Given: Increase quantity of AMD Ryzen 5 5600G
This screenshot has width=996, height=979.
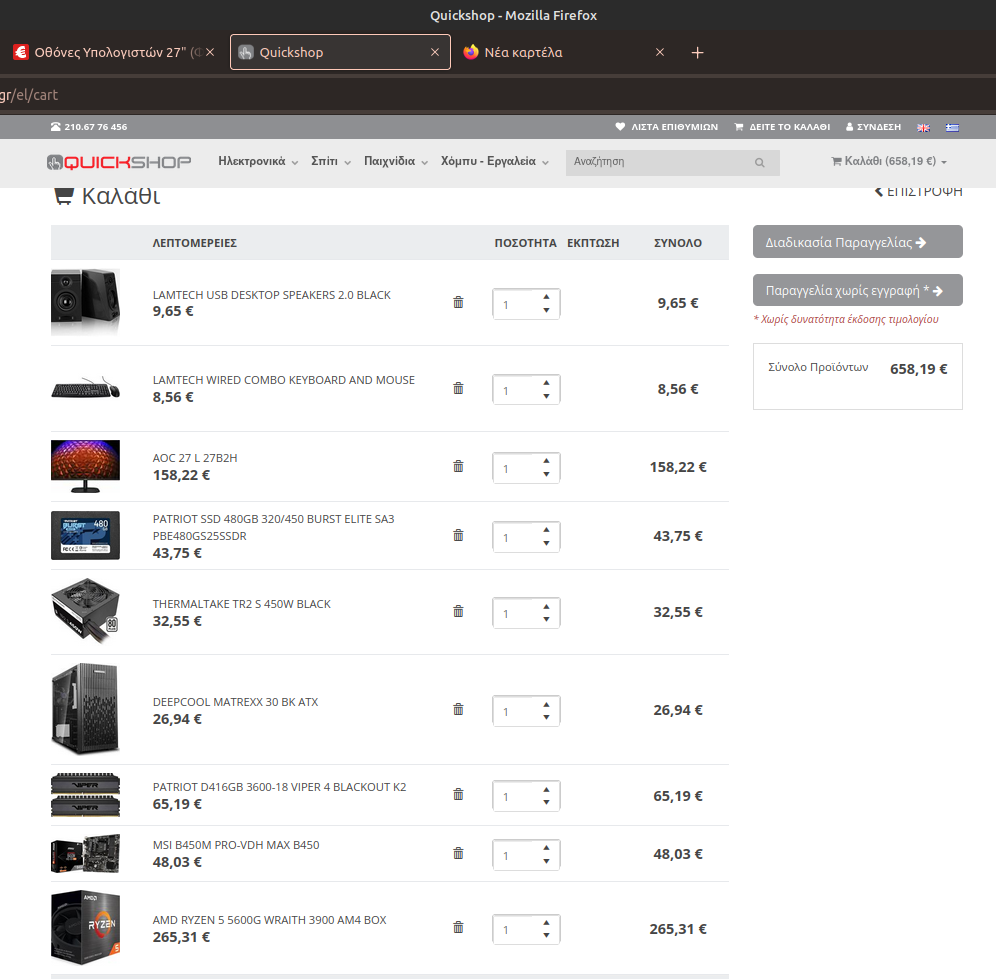Looking at the screenshot, I should coord(546,922).
